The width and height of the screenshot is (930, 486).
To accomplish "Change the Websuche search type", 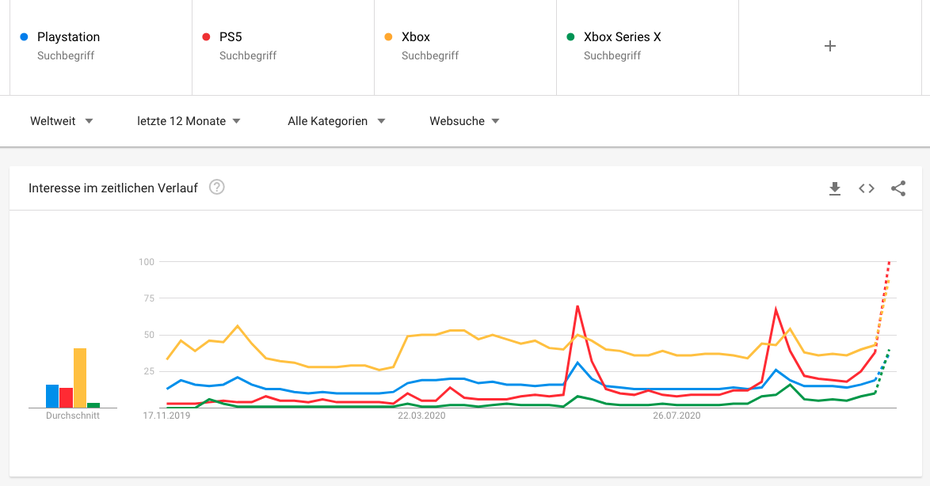I will point(464,121).
